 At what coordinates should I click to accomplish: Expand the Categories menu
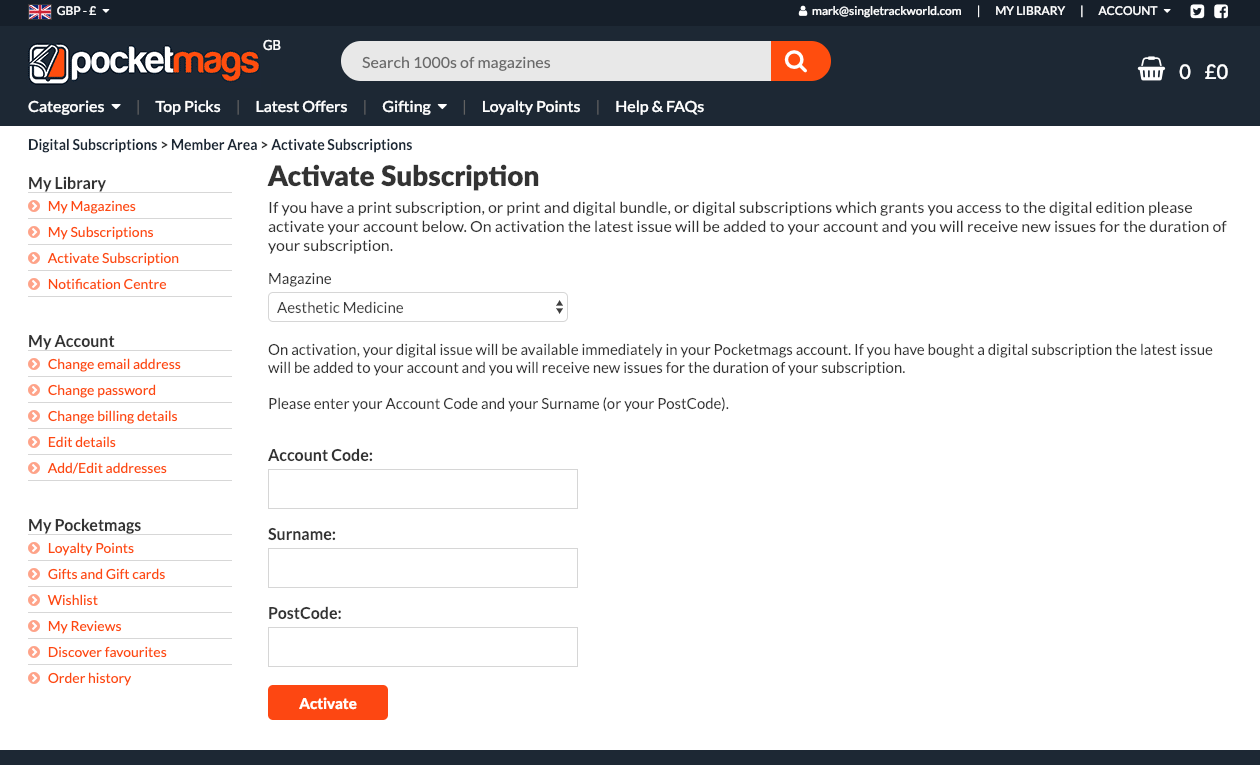click(x=74, y=107)
